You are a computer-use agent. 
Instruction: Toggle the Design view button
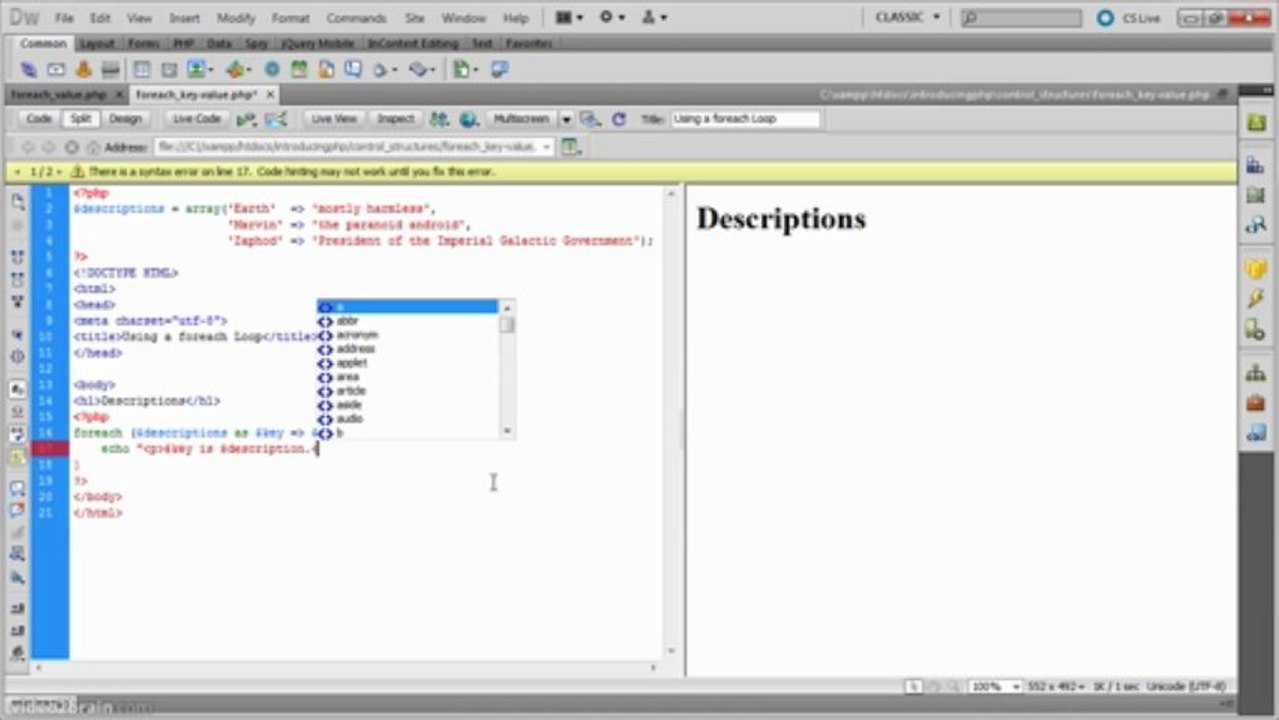pyautogui.click(x=125, y=119)
